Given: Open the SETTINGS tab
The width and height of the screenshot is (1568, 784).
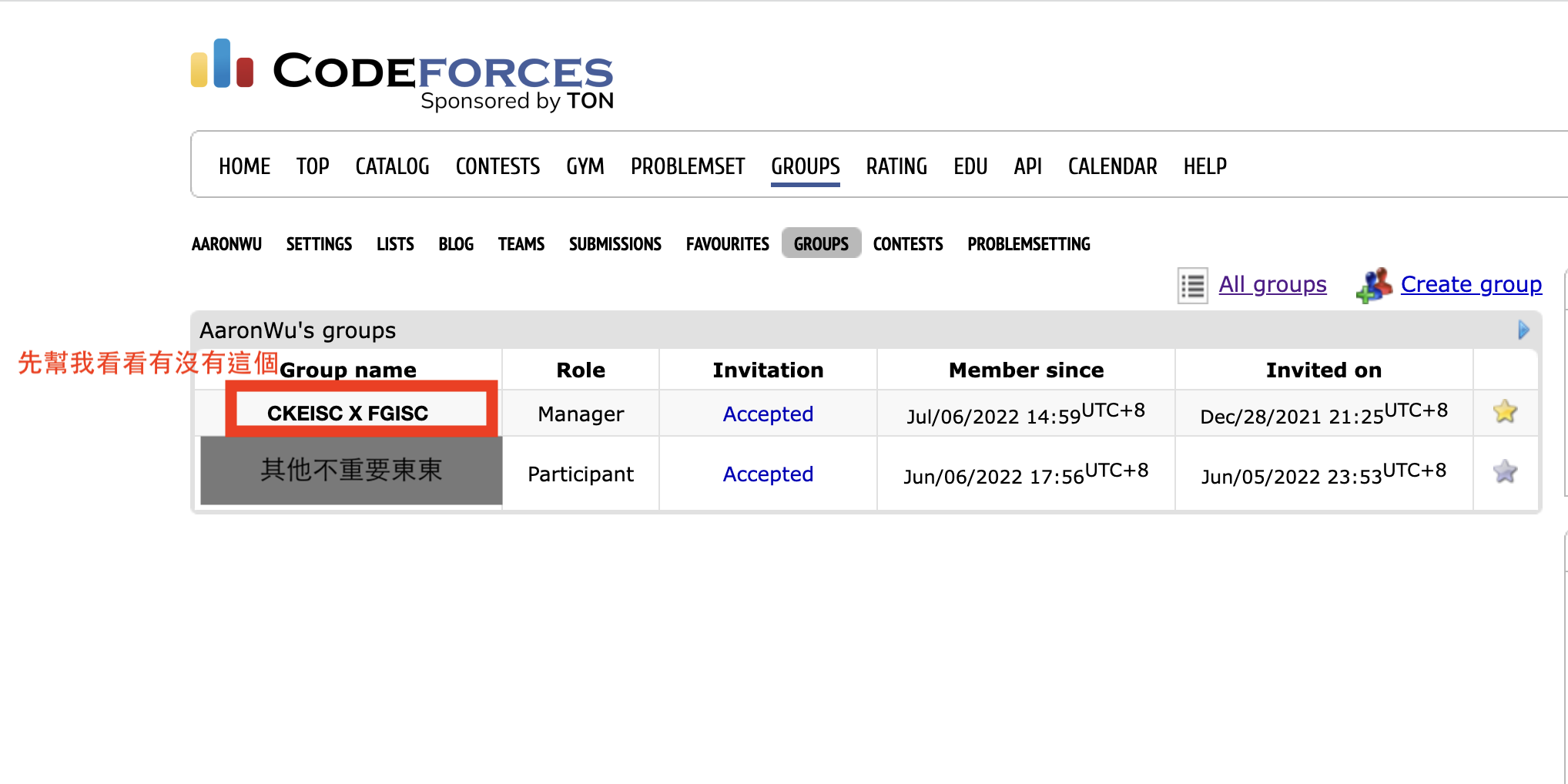Looking at the screenshot, I should click(x=319, y=244).
